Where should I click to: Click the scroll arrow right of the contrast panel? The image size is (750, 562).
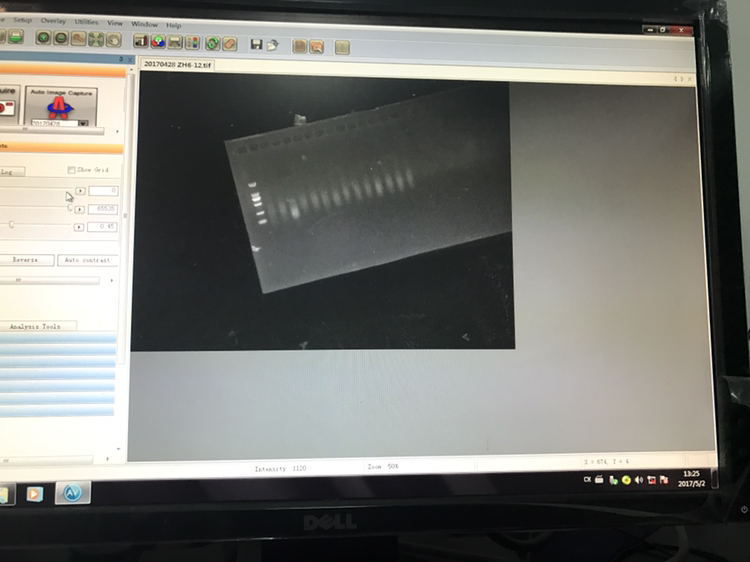pos(111,280)
